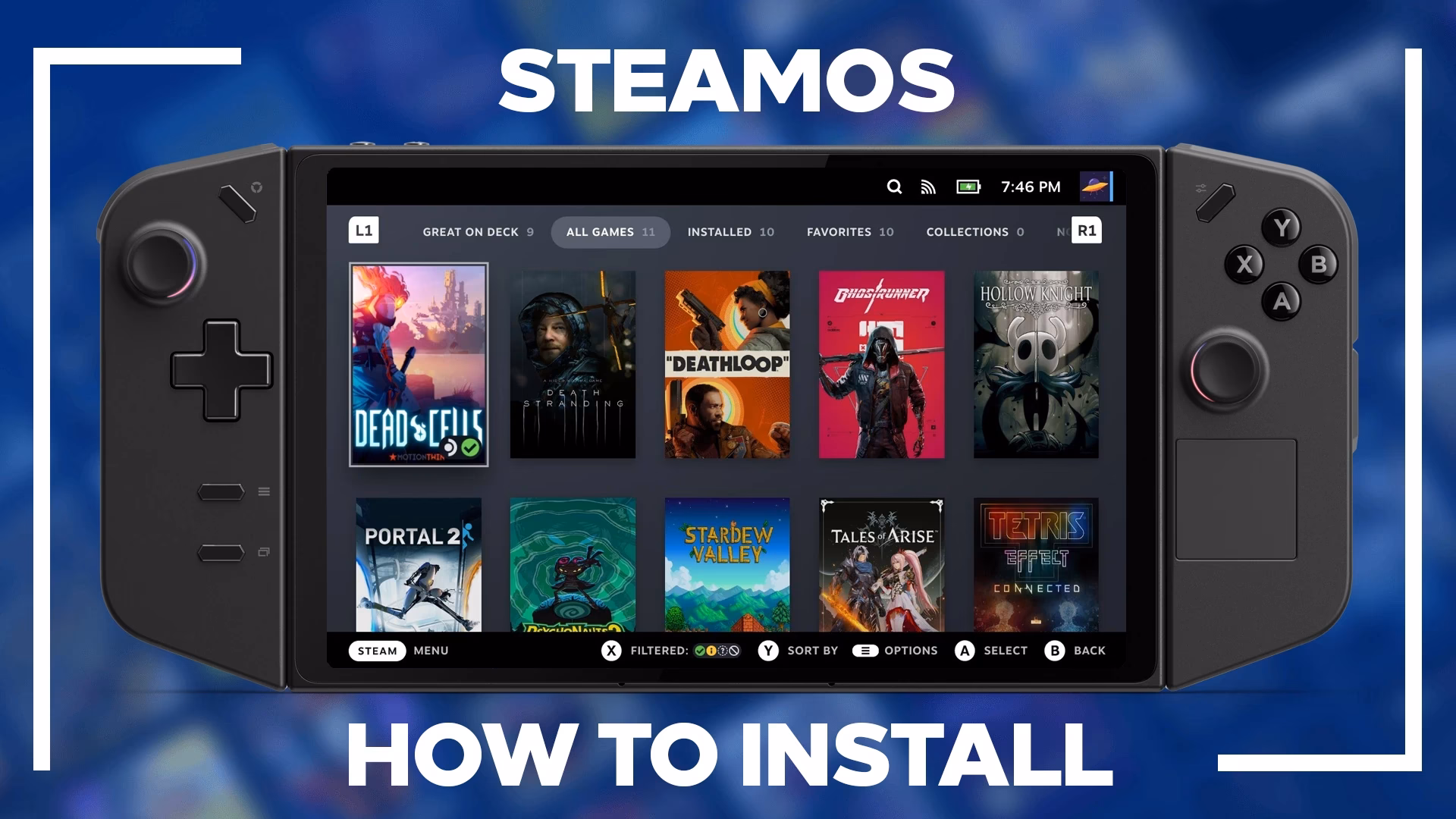Click the Filtered label in the footer
The image size is (1456, 819).
pyautogui.click(x=659, y=651)
